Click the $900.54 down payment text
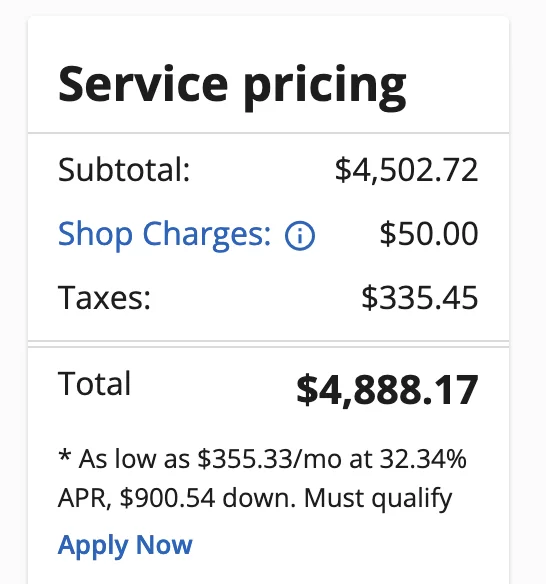Screen dimensions: 546x584 click(167, 498)
